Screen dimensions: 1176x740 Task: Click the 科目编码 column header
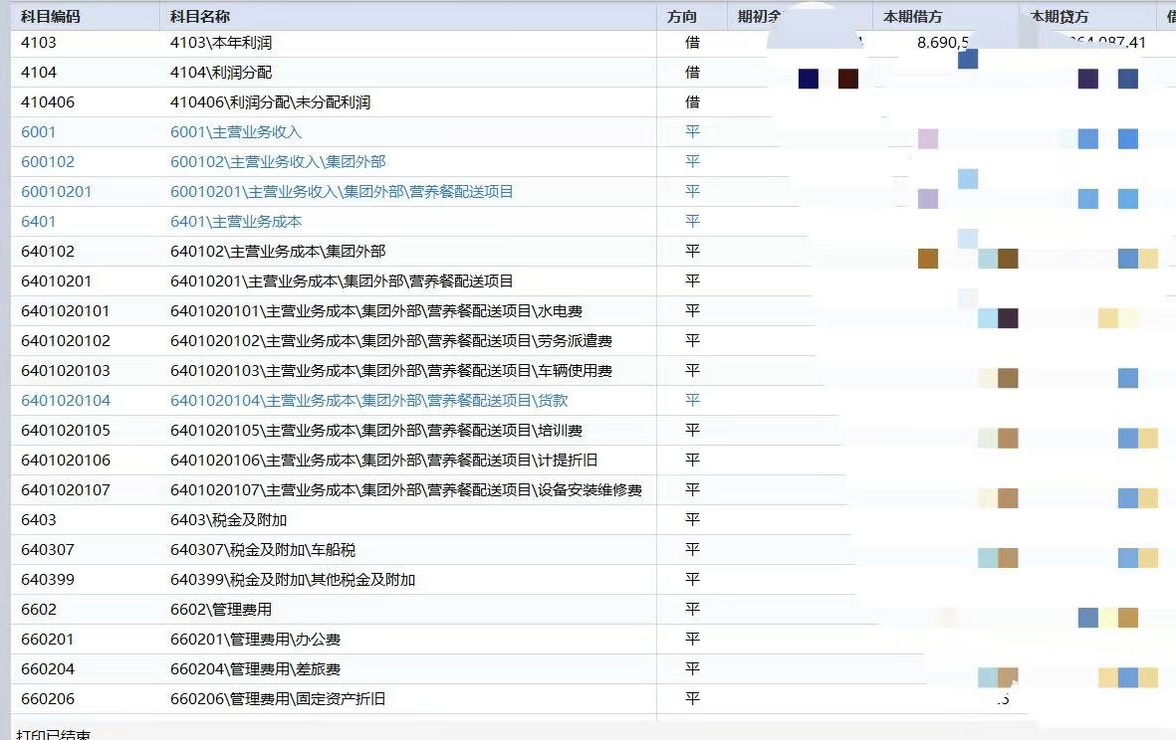tap(50, 17)
